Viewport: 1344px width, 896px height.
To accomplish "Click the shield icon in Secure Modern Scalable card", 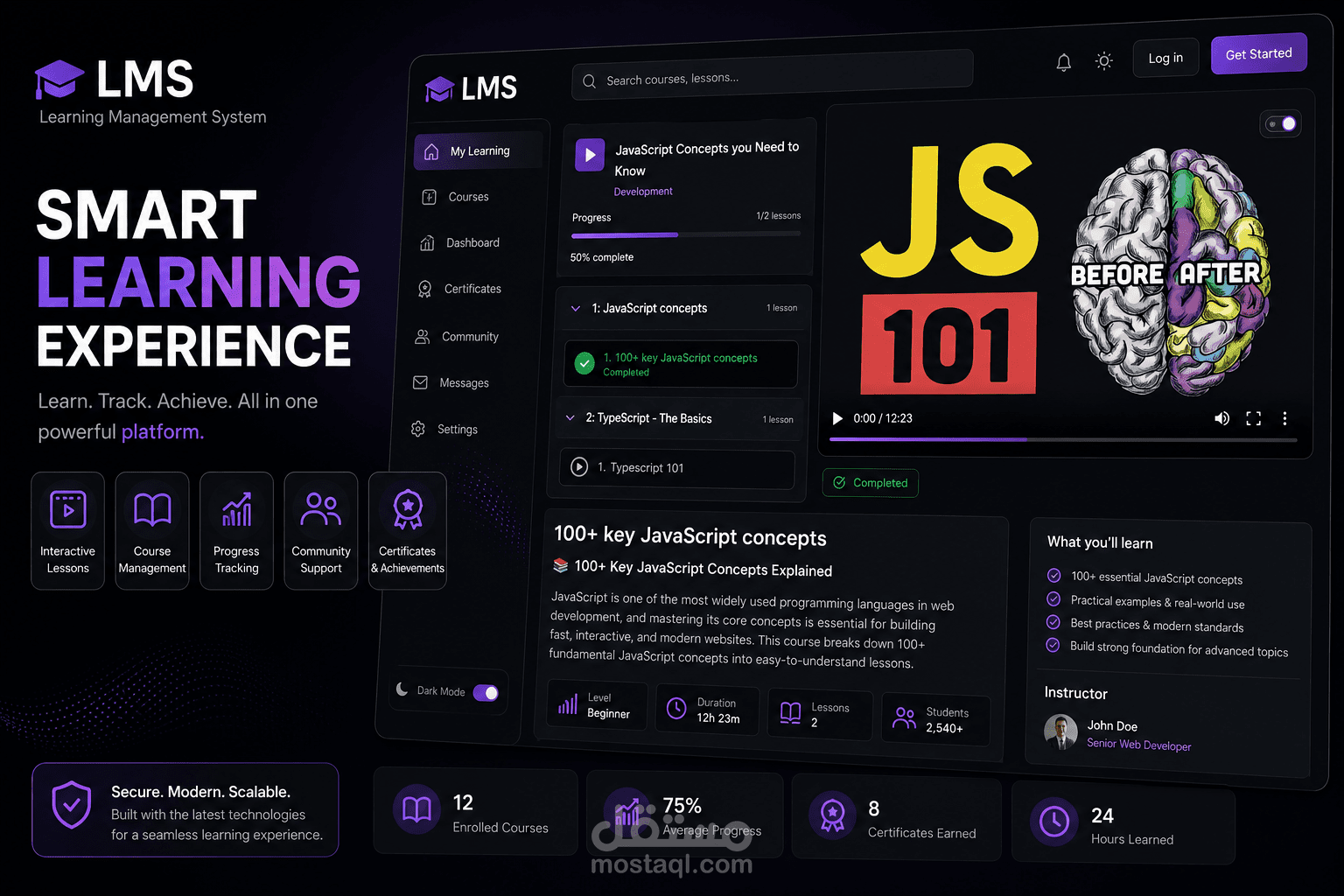I will (x=72, y=804).
